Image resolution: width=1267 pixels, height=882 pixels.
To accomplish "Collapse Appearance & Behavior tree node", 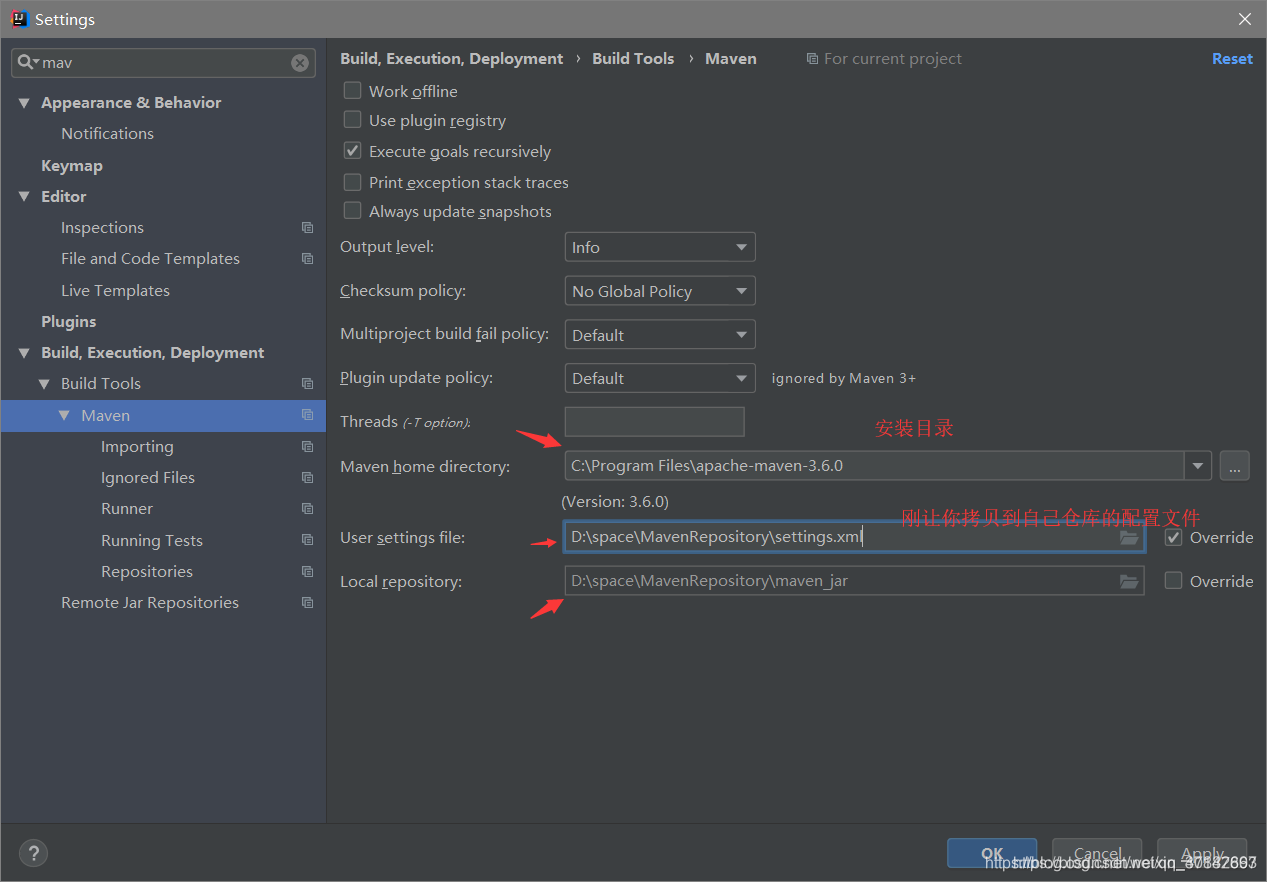I will click(x=24, y=103).
